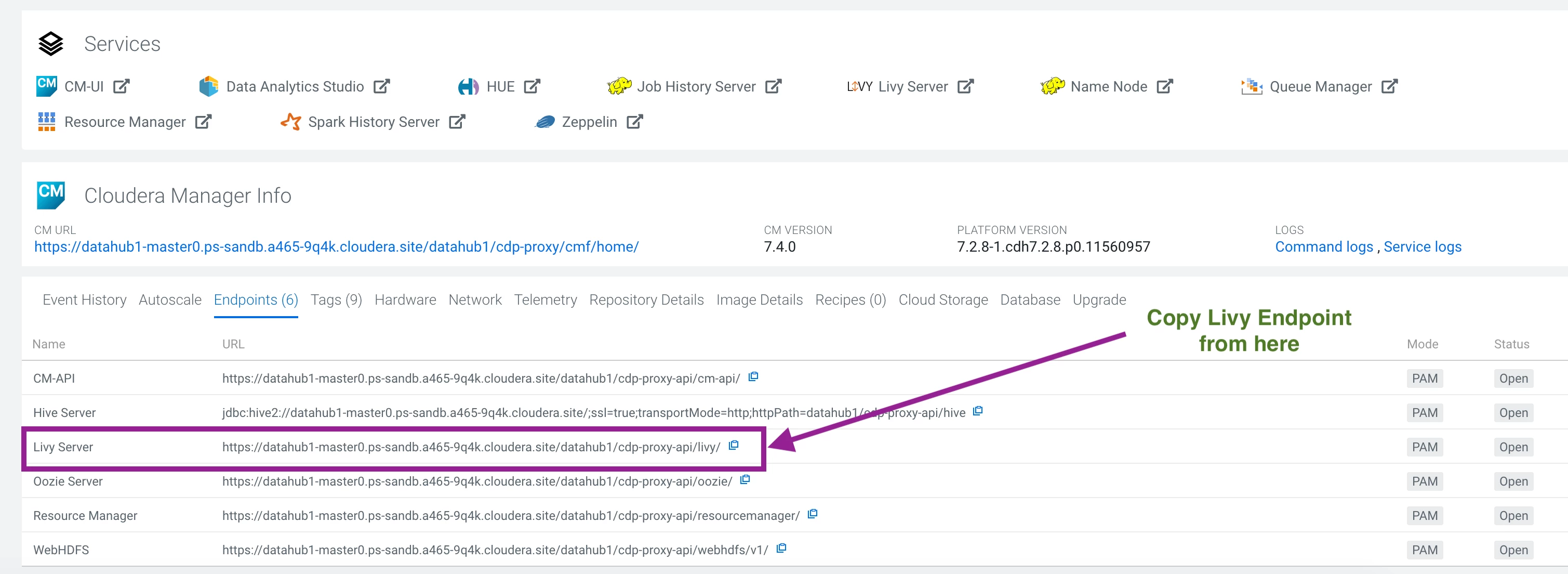Click the Cloudera Manager CM logo icon
Viewport: 1568px width, 574px height.
pos(51,195)
